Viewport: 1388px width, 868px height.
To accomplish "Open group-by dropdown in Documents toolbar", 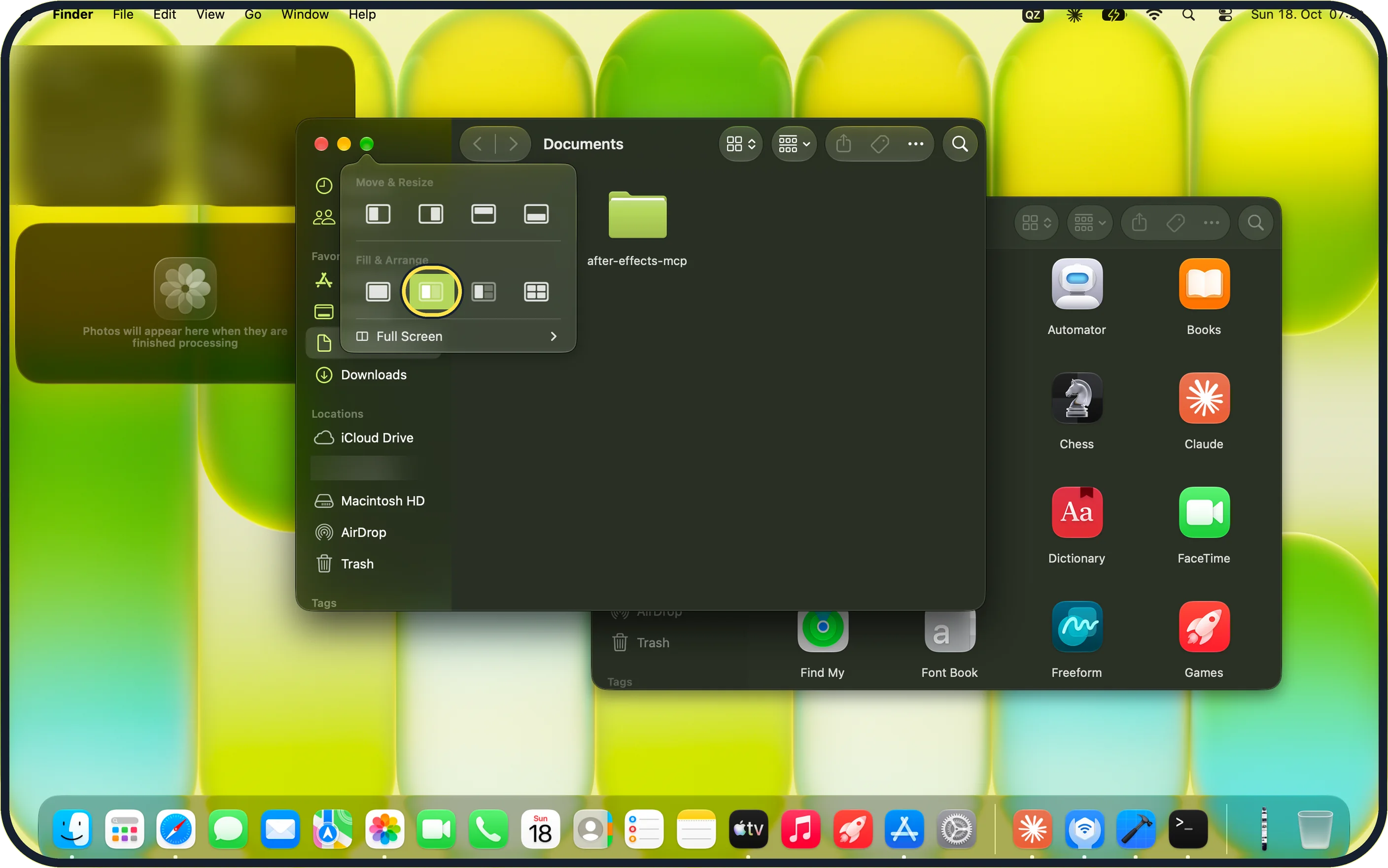I will click(794, 143).
